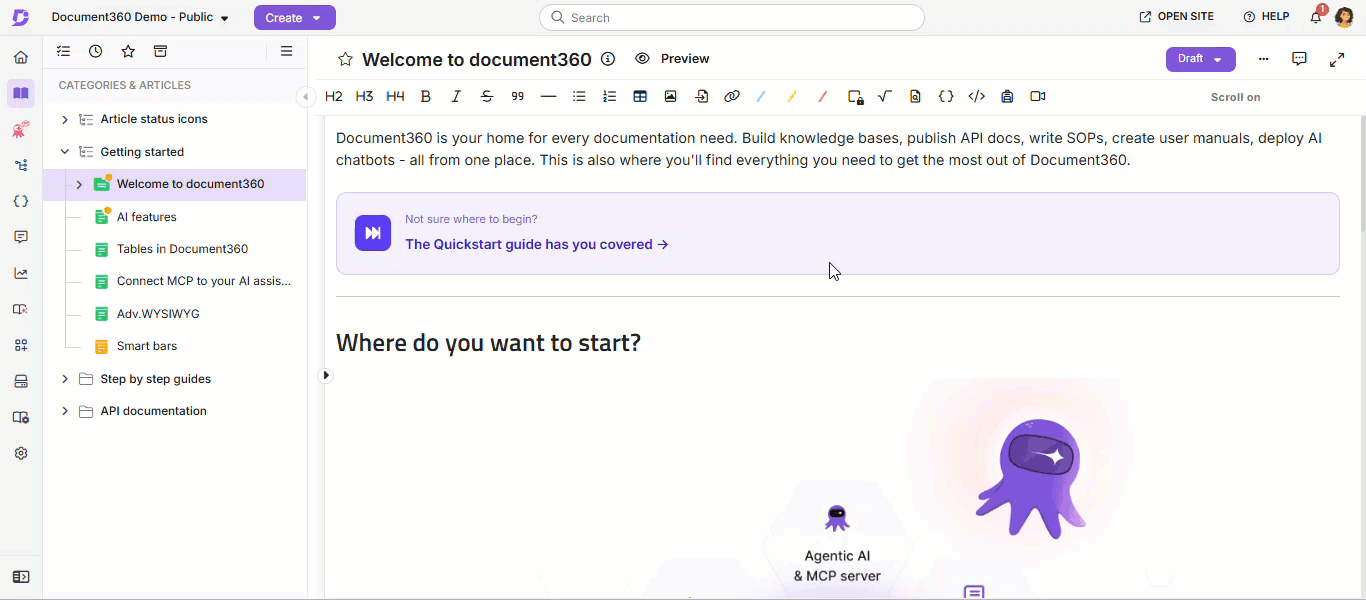Select the yellow warning callout marker
The width and height of the screenshot is (1366, 600).
tap(792, 97)
